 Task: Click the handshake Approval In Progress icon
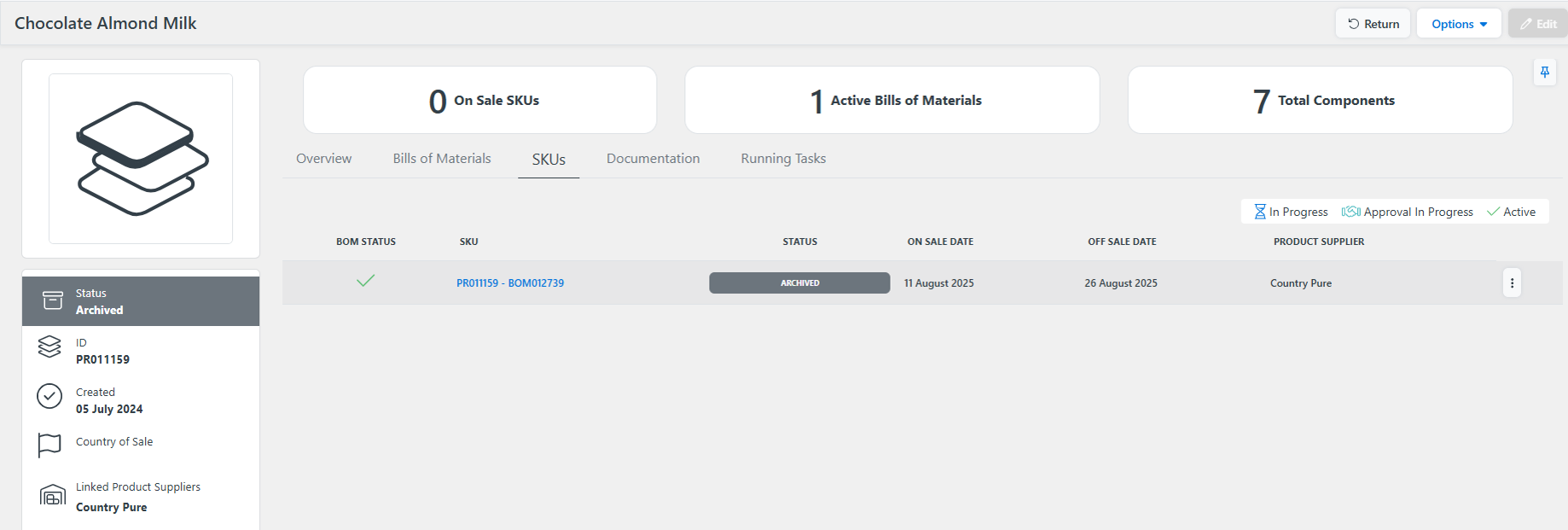pyautogui.click(x=1350, y=212)
